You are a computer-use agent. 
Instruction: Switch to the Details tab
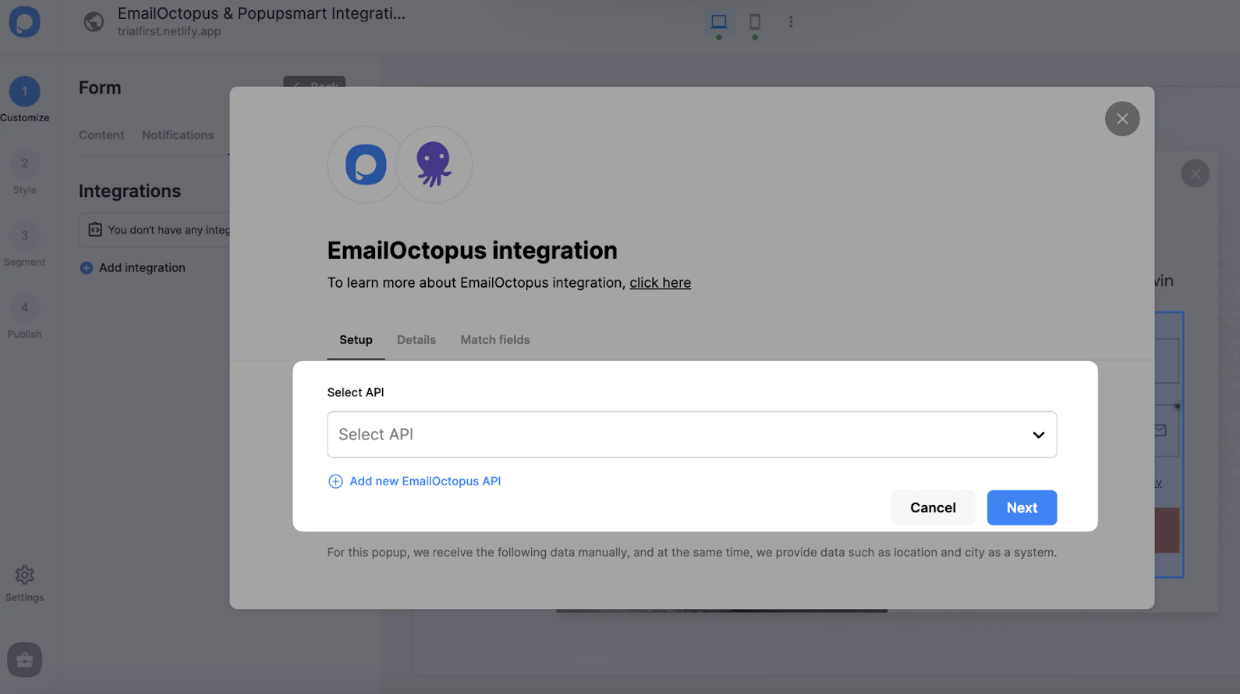416,340
